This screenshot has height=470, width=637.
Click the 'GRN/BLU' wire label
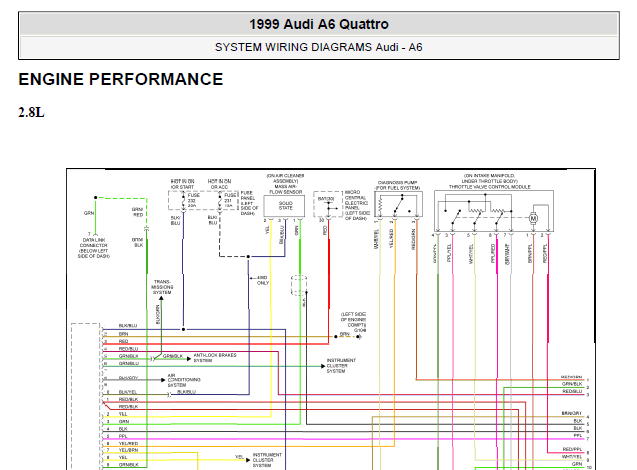tap(129, 363)
